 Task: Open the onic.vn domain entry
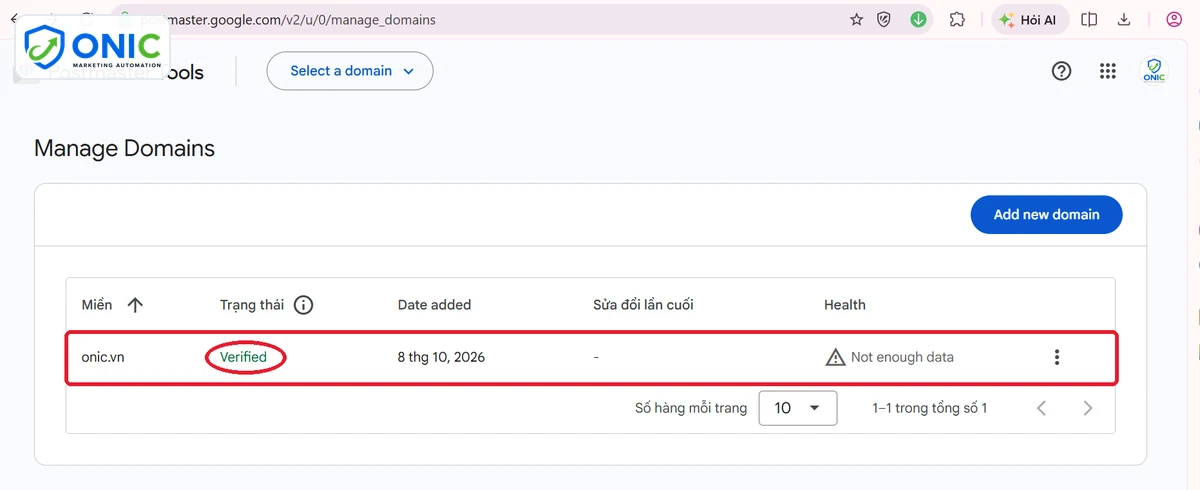tap(103, 357)
